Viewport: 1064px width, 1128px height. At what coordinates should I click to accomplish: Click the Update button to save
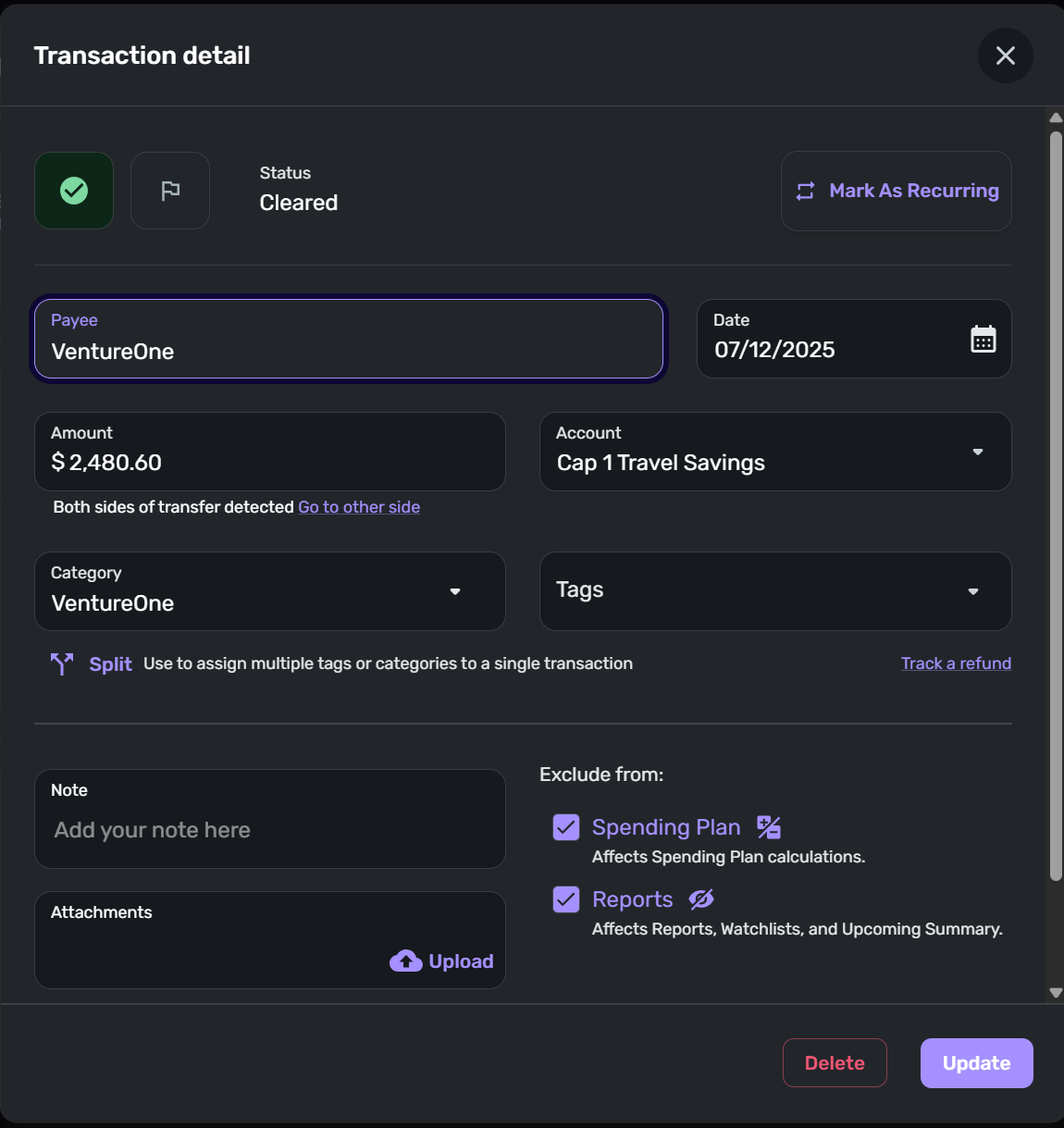976,1063
